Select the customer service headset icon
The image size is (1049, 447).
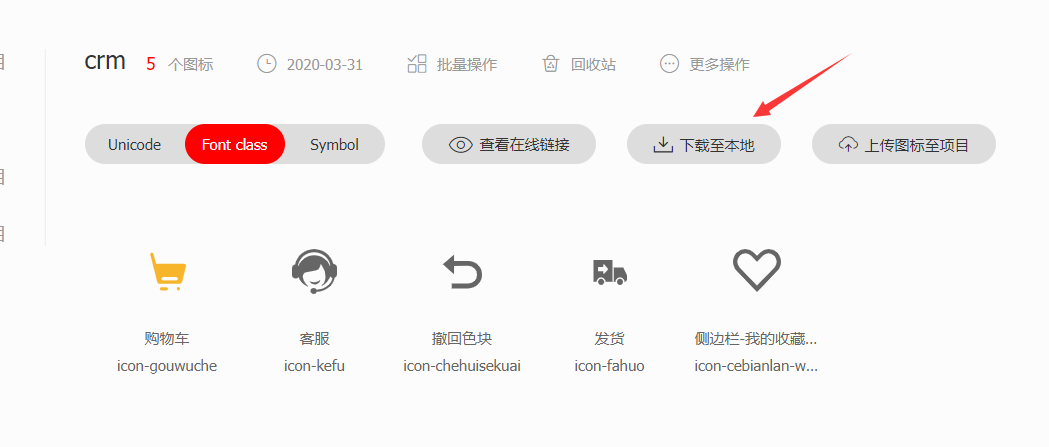tap(314, 272)
